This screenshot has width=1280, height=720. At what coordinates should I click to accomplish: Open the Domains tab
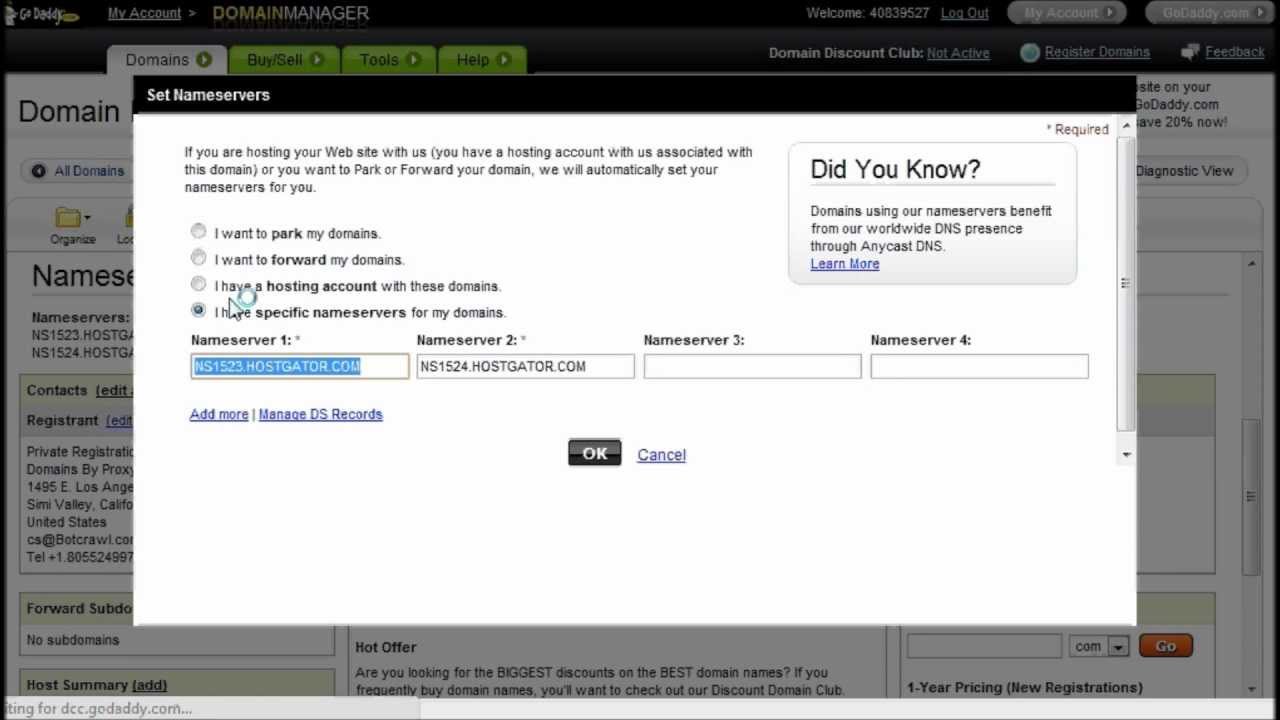point(166,60)
